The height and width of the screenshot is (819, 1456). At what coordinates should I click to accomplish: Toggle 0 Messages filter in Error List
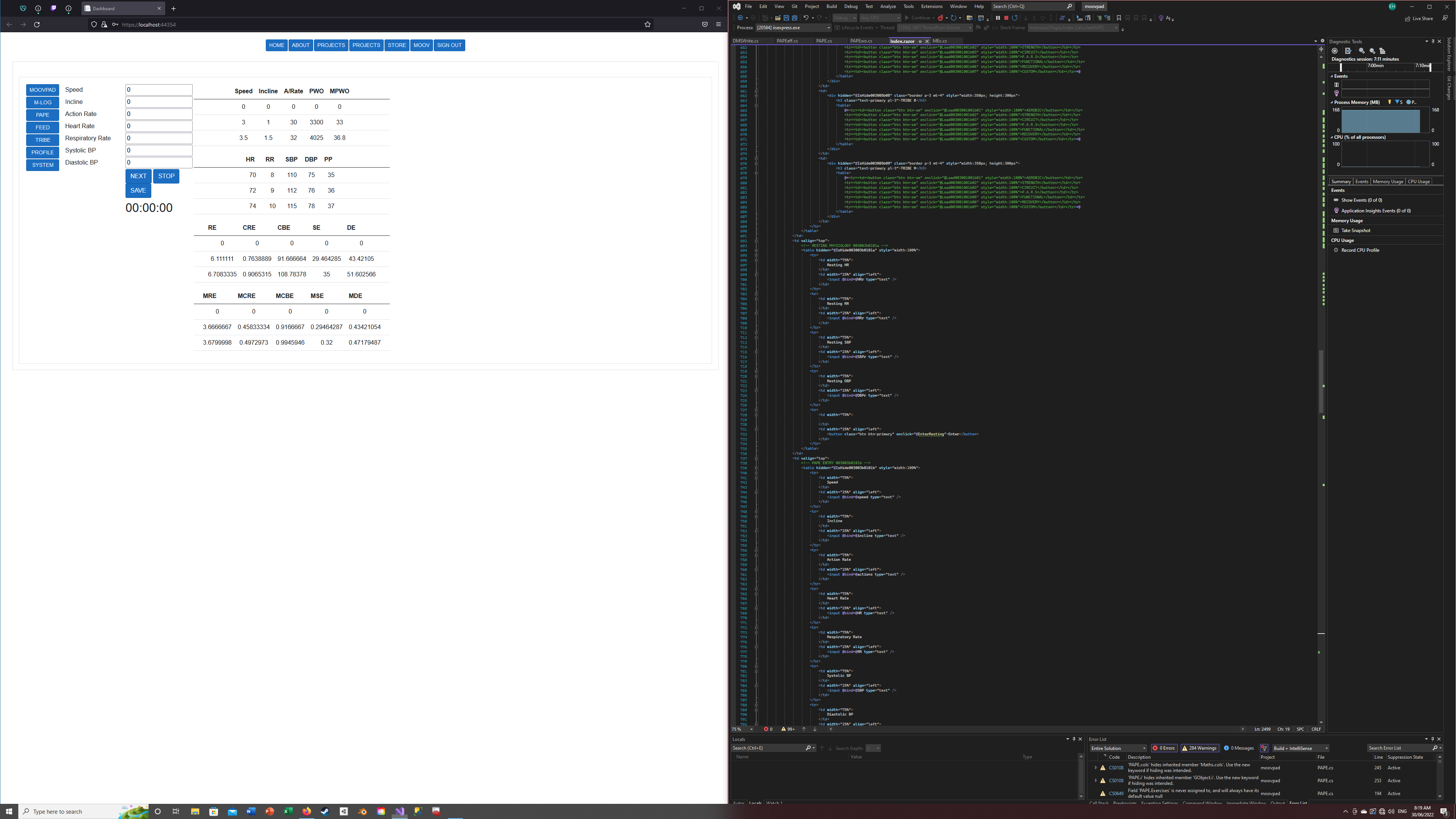[x=1239, y=748]
